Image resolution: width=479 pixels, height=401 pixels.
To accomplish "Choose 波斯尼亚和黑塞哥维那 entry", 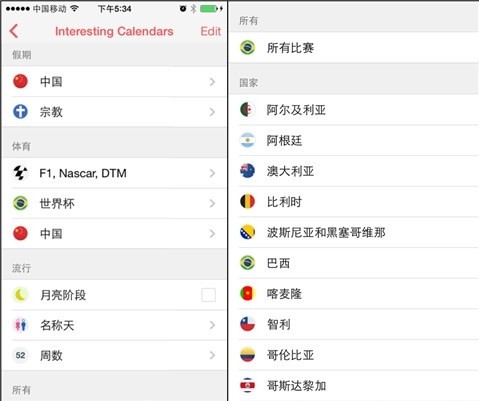I will pos(354,232).
